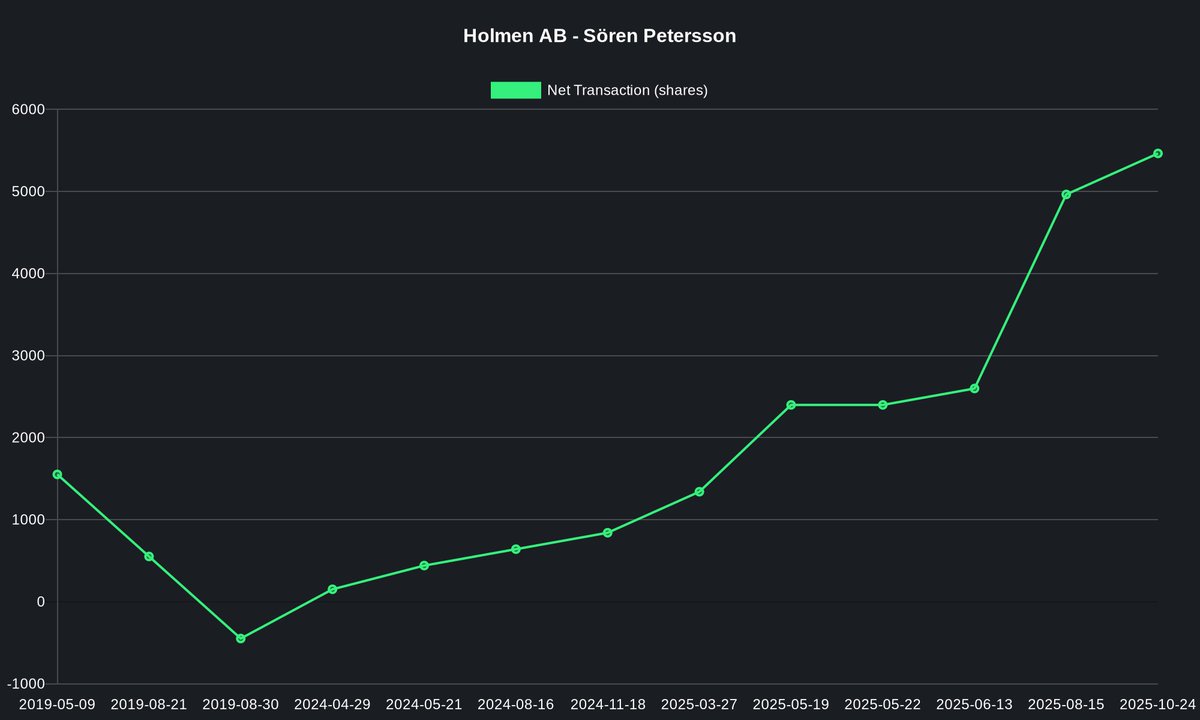Select the 2025-06-13 data point

pos(975,388)
